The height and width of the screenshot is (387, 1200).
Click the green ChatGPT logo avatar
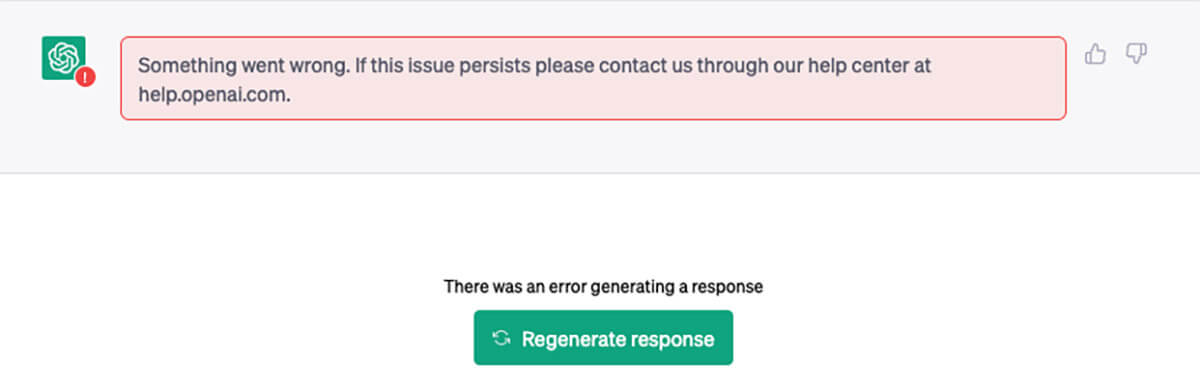(63, 57)
